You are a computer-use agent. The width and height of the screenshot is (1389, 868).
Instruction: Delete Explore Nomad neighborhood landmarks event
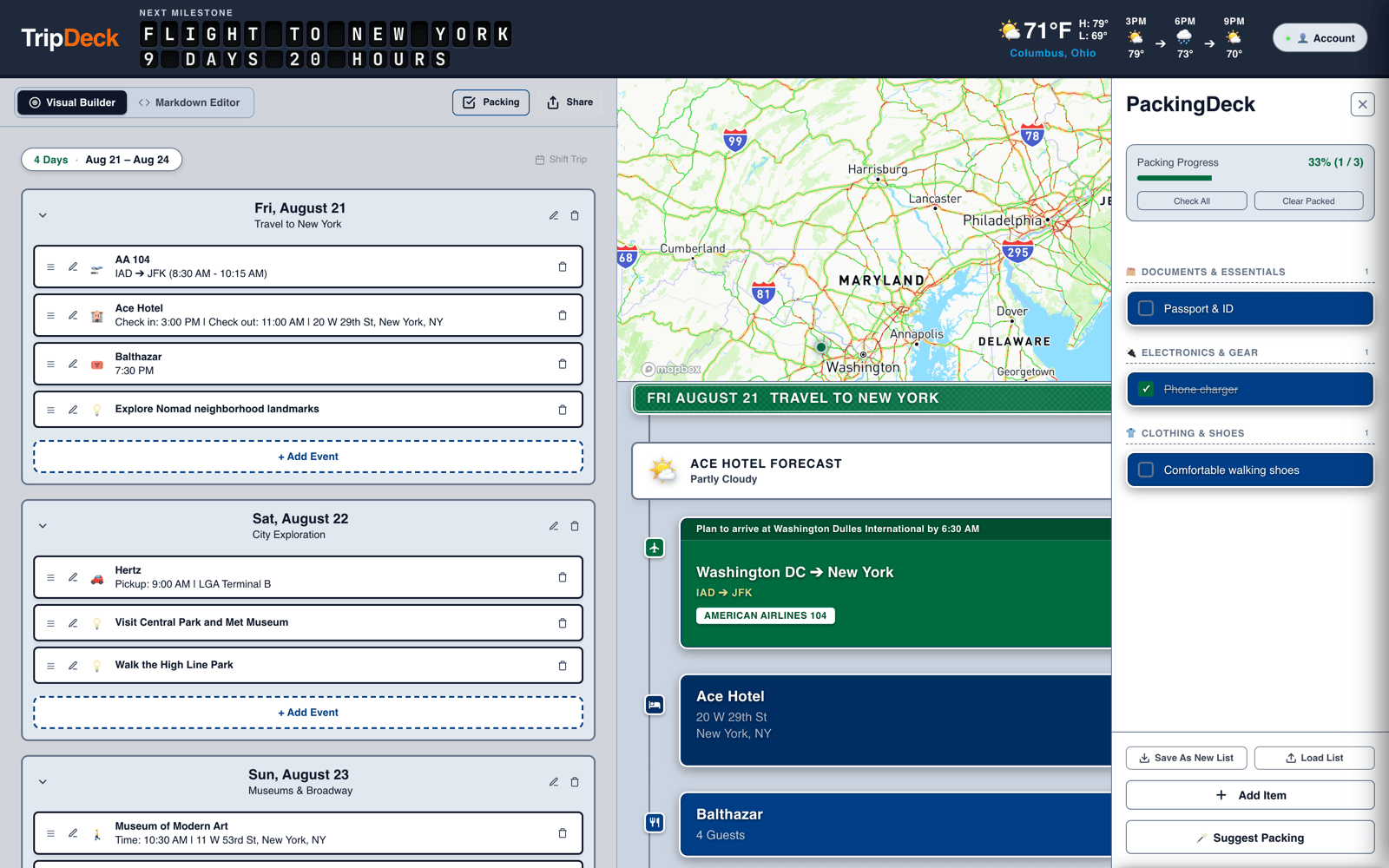pyautogui.click(x=563, y=410)
